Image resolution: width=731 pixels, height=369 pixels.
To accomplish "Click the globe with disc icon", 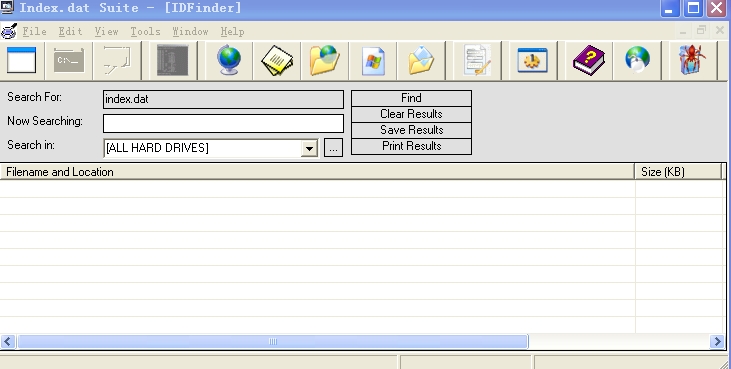I will pos(637,61).
